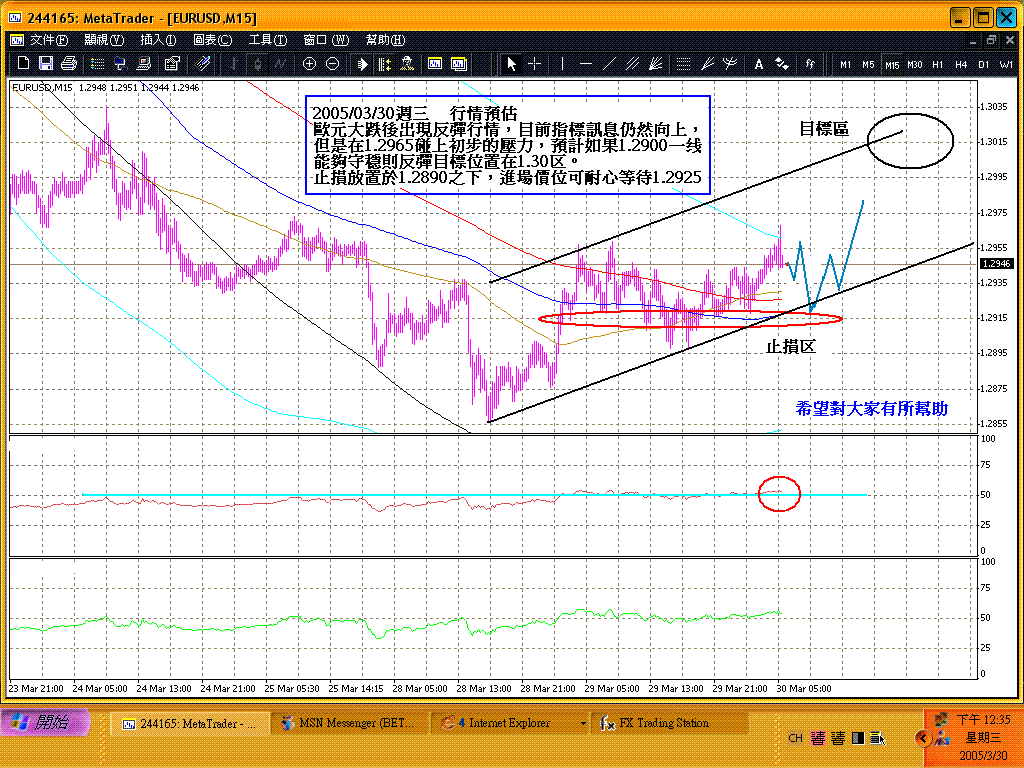
Task: Select the Crosshair tool
Action: click(x=535, y=63)
